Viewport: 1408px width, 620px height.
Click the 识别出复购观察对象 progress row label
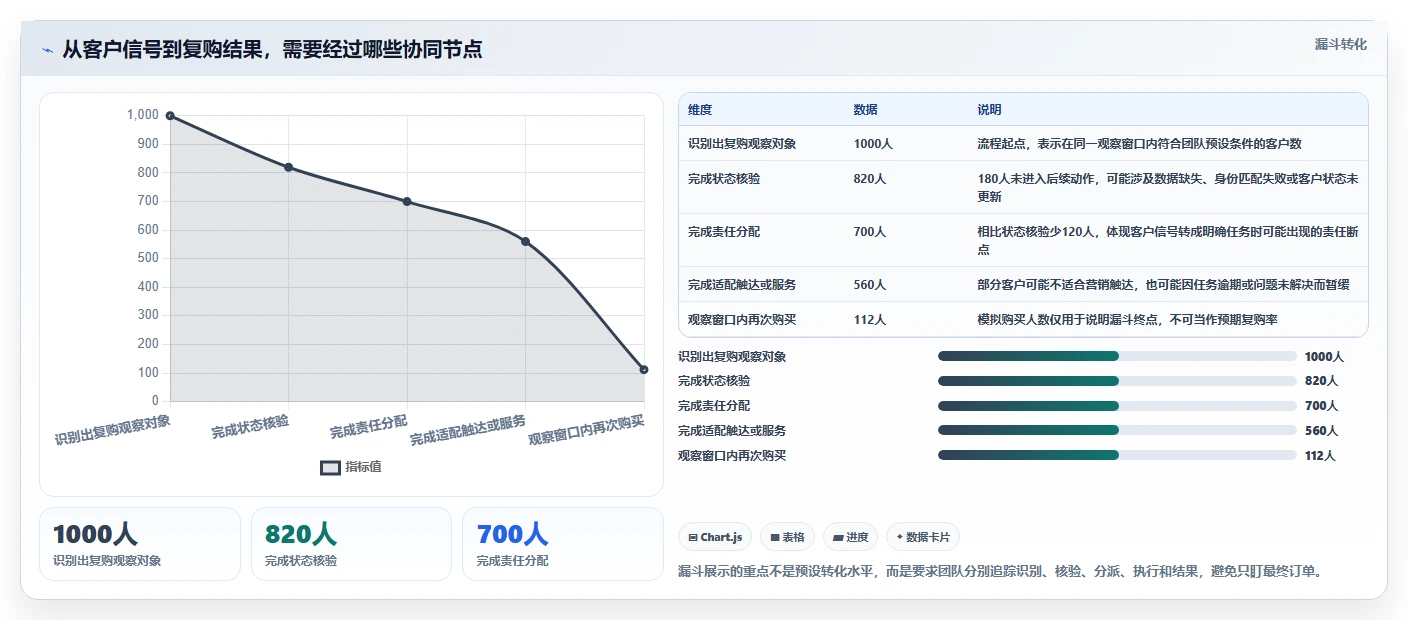point(732,357)
